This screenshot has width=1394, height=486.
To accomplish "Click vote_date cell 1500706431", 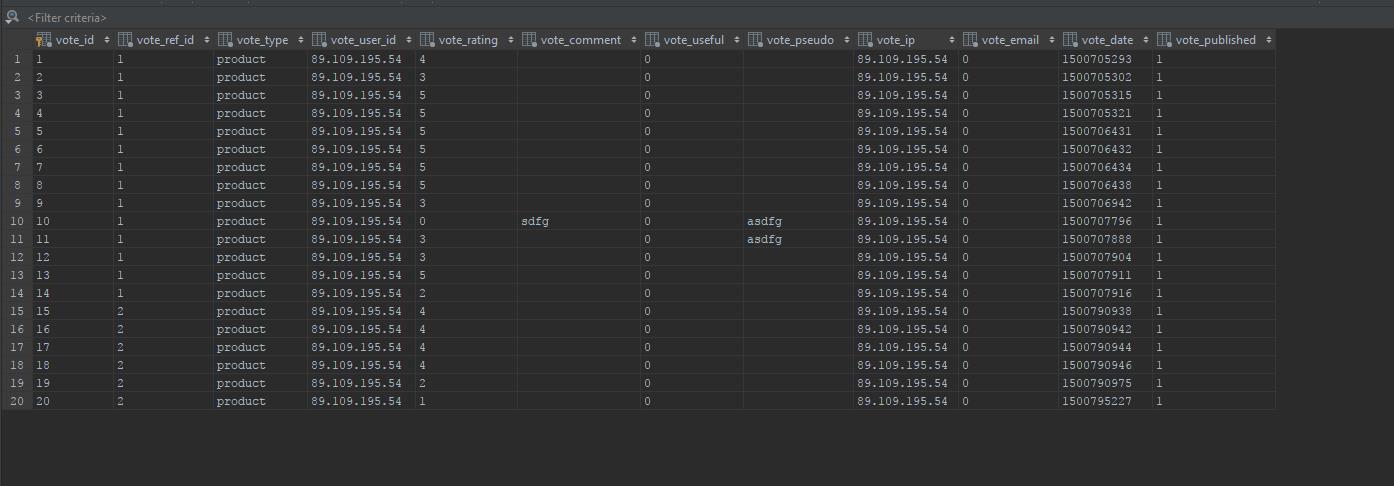I will tap(1105, 131).
